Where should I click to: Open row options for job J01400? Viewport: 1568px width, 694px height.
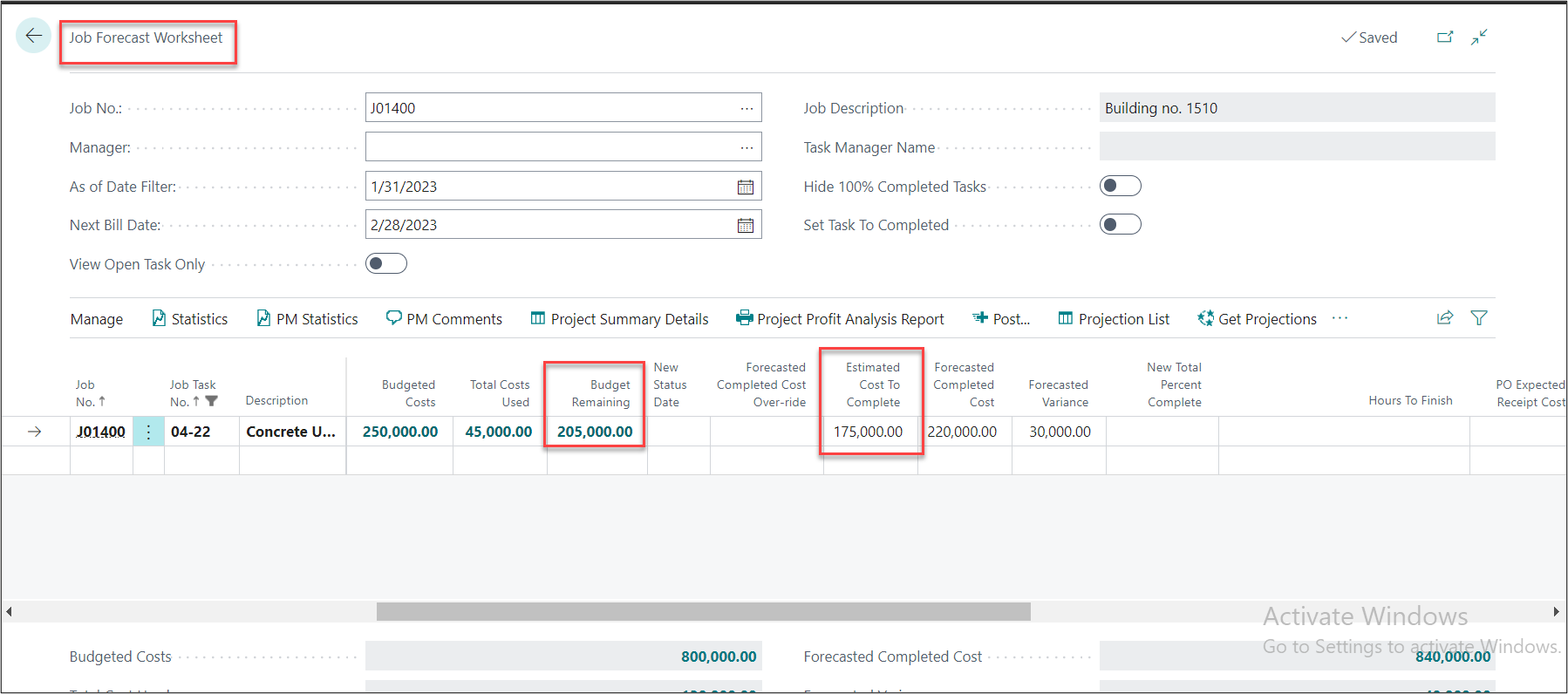[x=148, y=432]
